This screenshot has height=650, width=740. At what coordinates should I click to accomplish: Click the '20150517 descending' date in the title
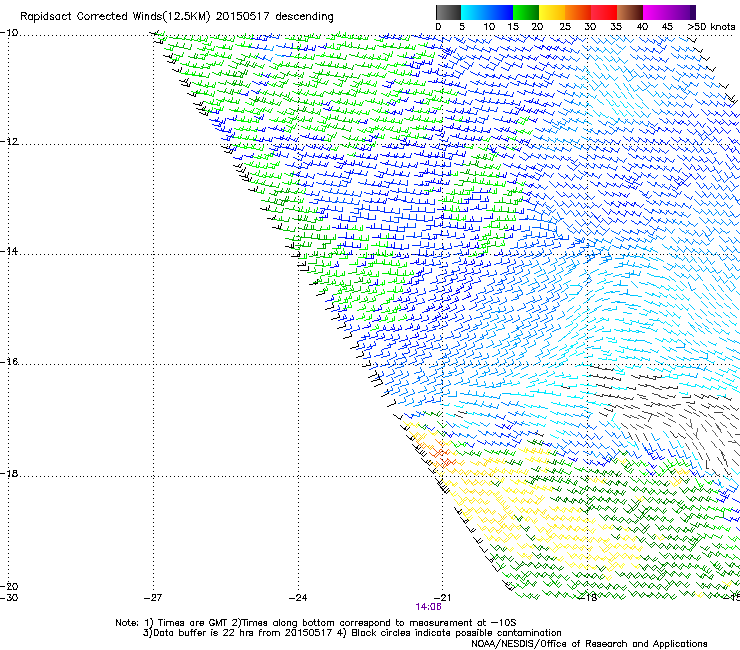tap(275, 17)
